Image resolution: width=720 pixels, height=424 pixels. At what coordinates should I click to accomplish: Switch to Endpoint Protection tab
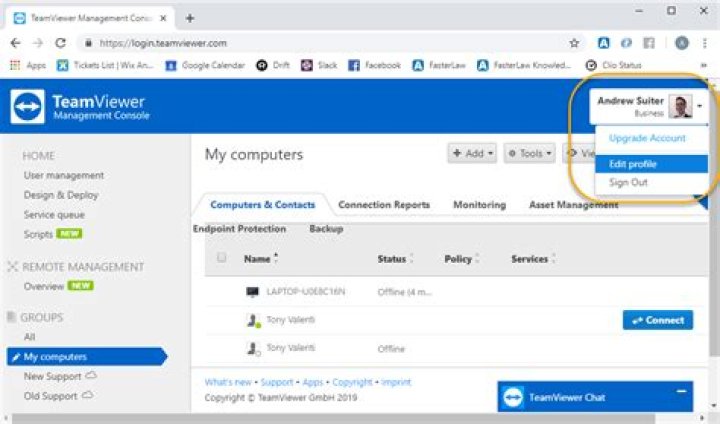click(239, 229)
